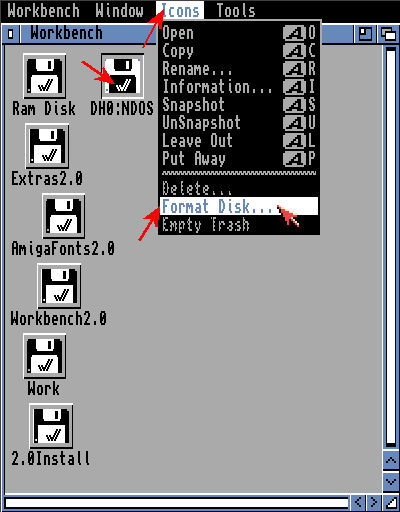Select the Ram Disk icon

(x=45, y=77)
